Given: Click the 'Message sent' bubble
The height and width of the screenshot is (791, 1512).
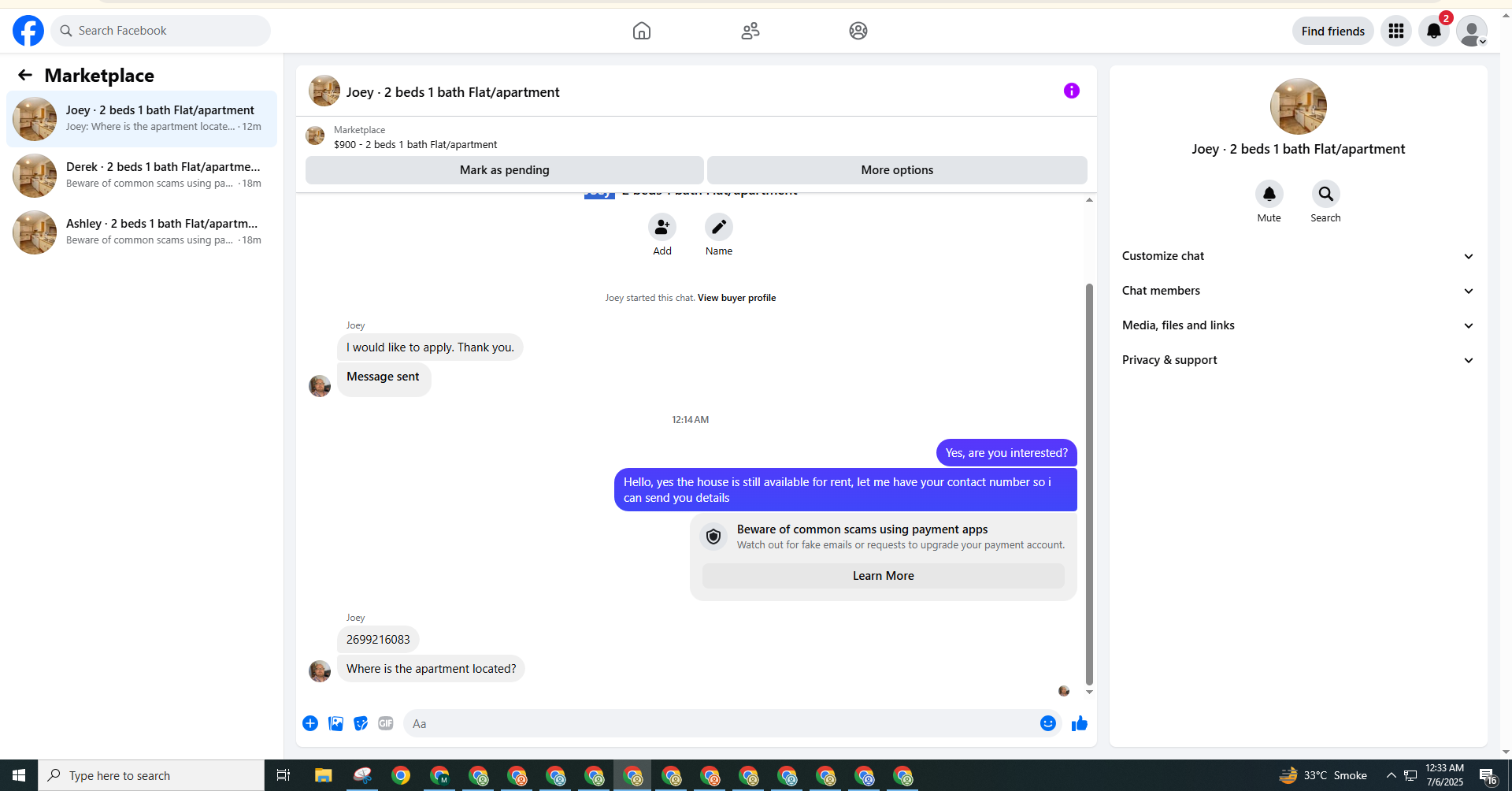Looking at the screenshot, I should coord(384,378).
